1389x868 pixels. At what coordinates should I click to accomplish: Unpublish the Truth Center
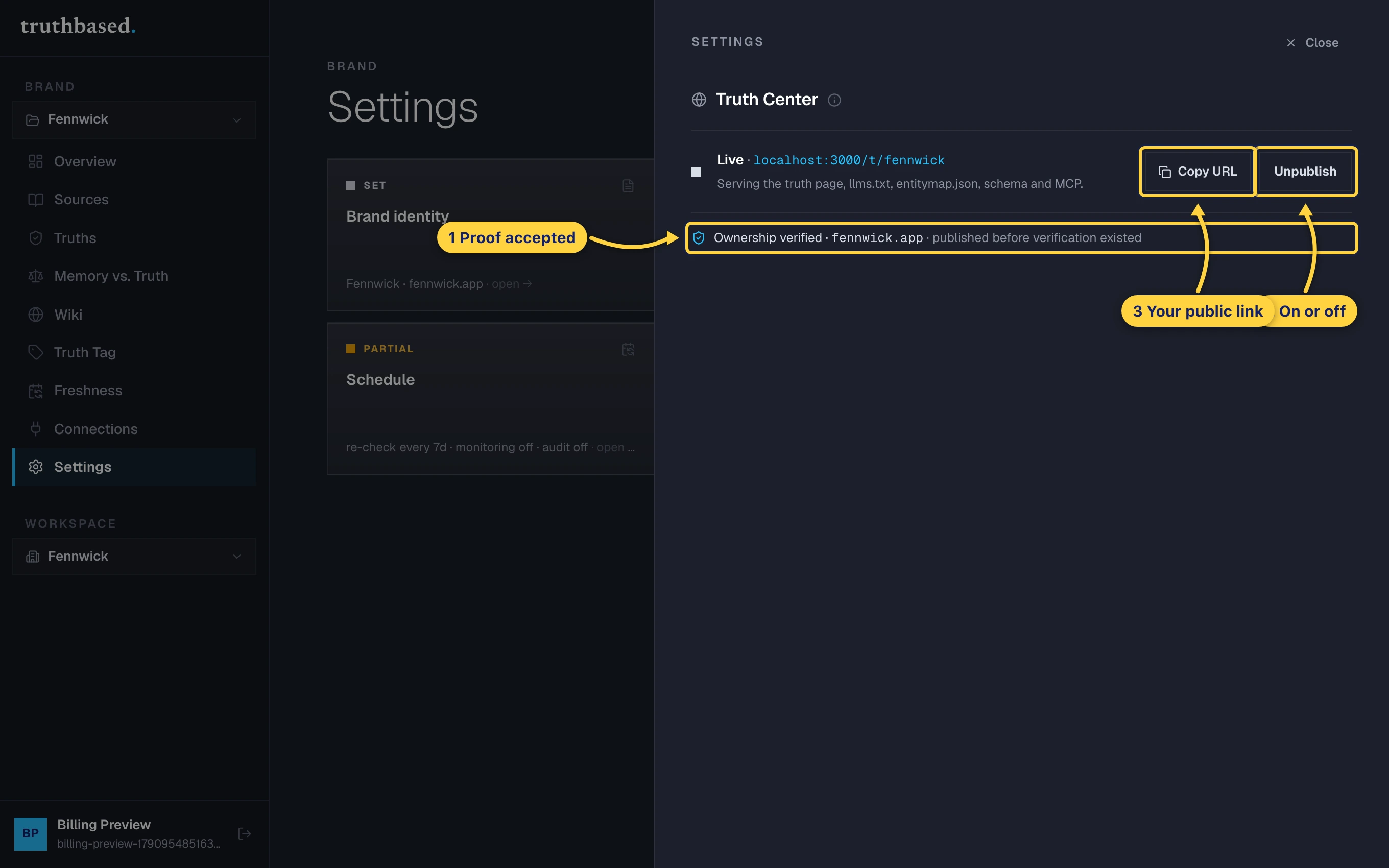(1305, 172)
